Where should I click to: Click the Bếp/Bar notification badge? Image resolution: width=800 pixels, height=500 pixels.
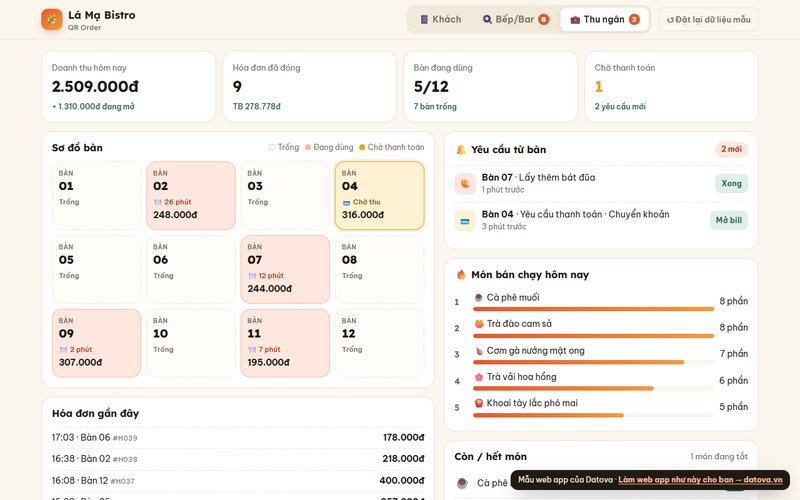(x=544, y=19)
